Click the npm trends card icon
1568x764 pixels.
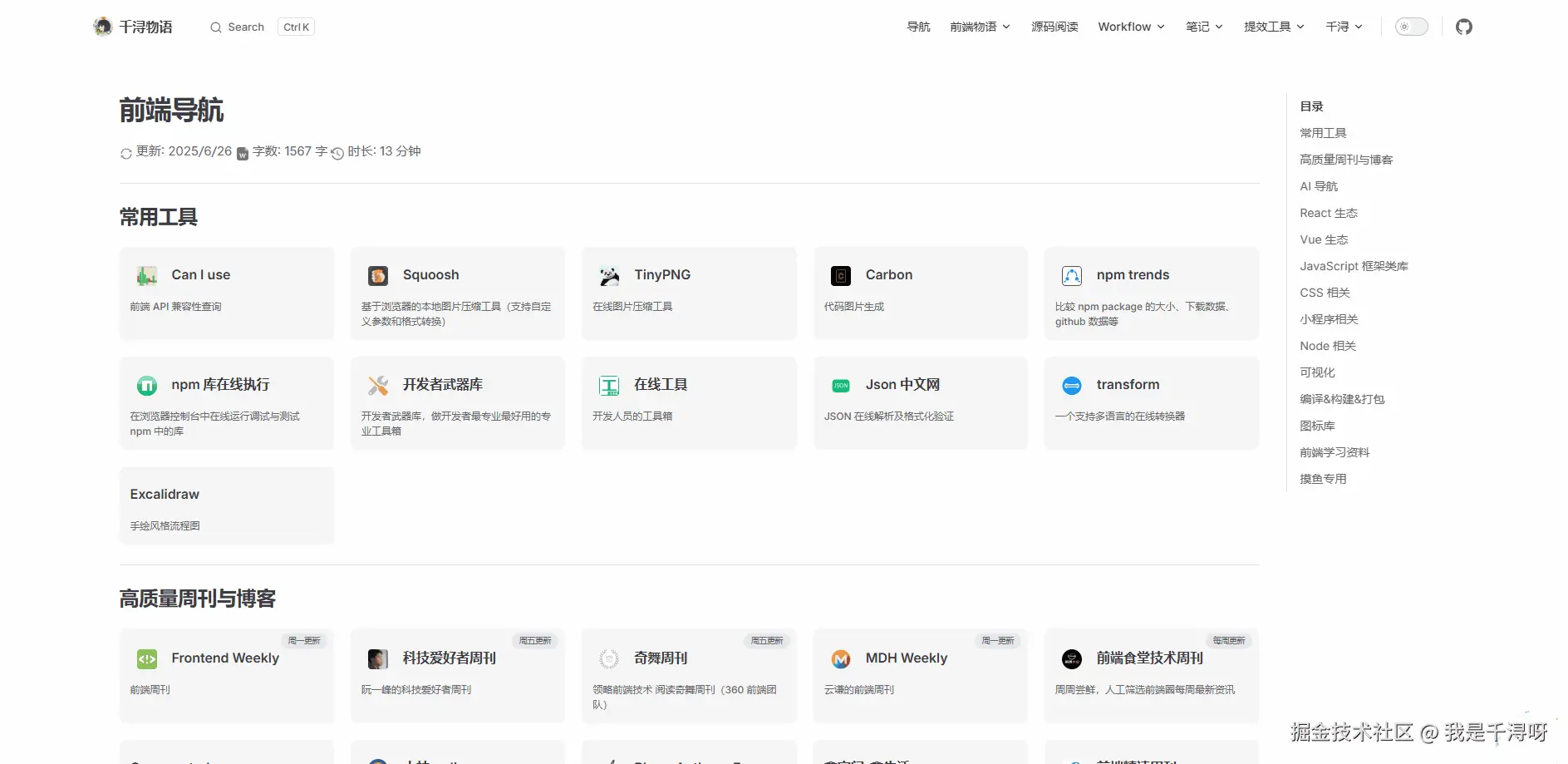1072,275
